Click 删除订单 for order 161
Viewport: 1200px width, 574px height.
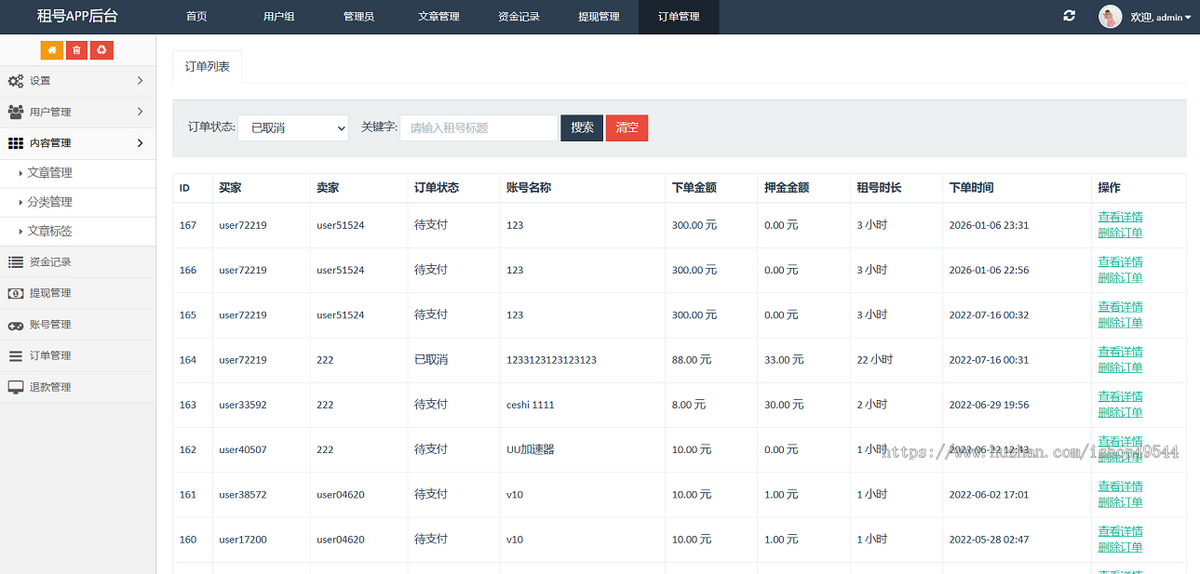1120,503
